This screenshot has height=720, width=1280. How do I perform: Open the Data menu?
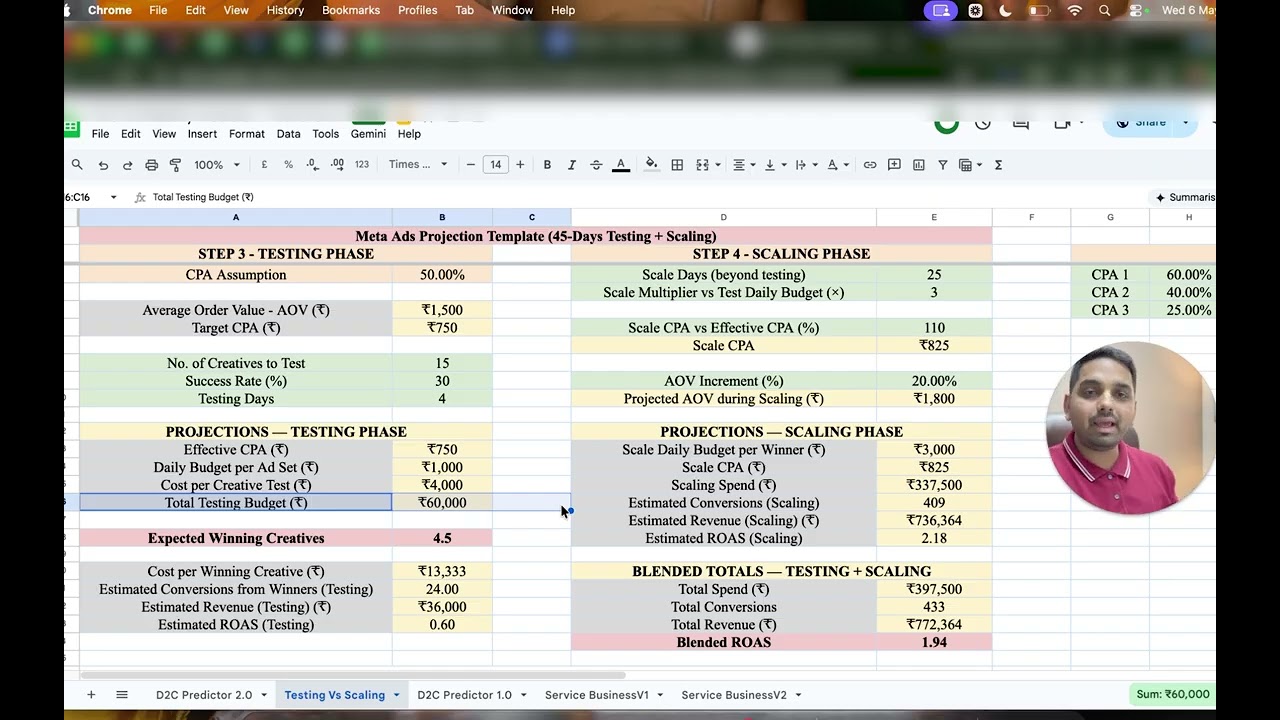[288, 134]
